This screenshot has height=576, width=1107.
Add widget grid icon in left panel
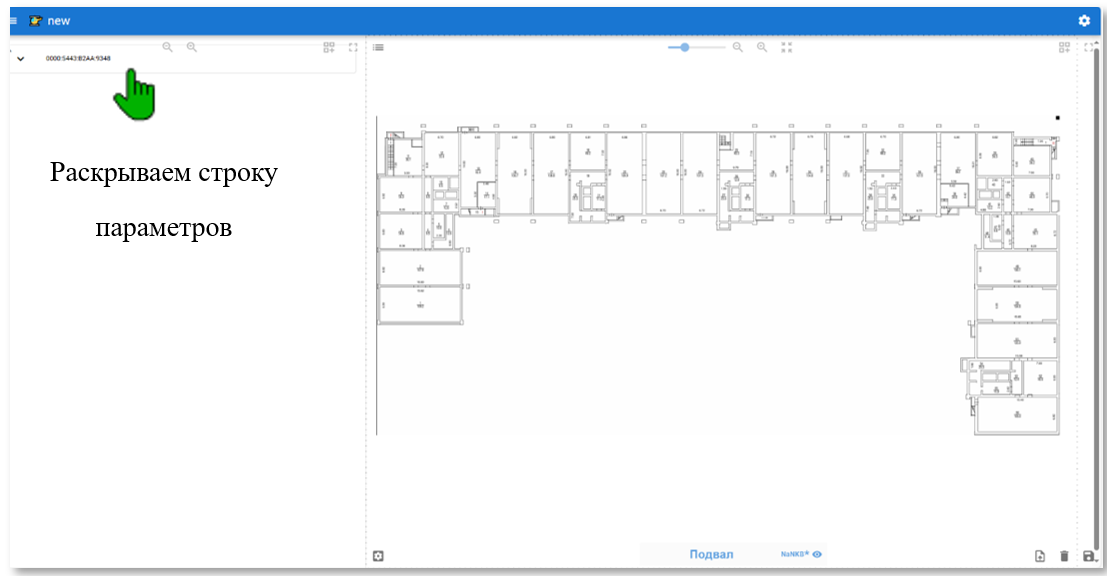point(329,47)
